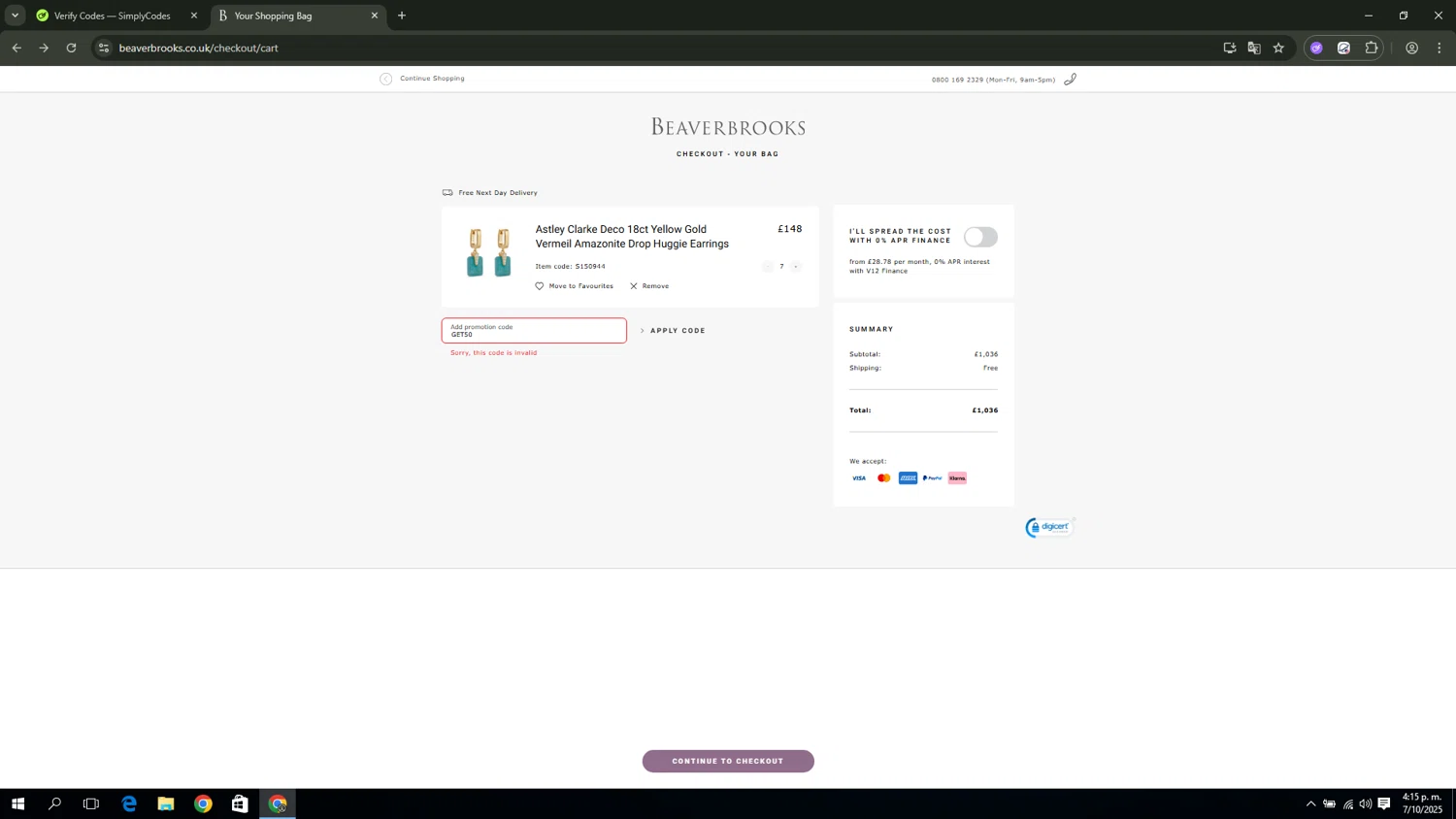Click the American Express payment icon
1456x819 pixels.
pos(909,478)
